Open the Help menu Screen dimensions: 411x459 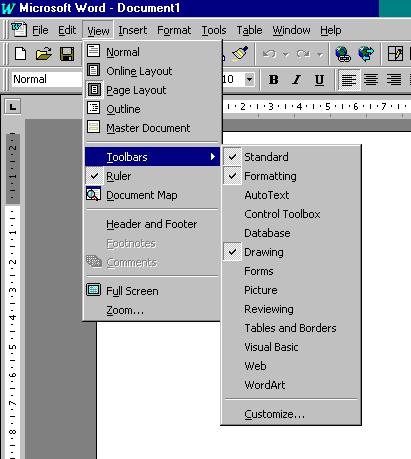(331, 30)
